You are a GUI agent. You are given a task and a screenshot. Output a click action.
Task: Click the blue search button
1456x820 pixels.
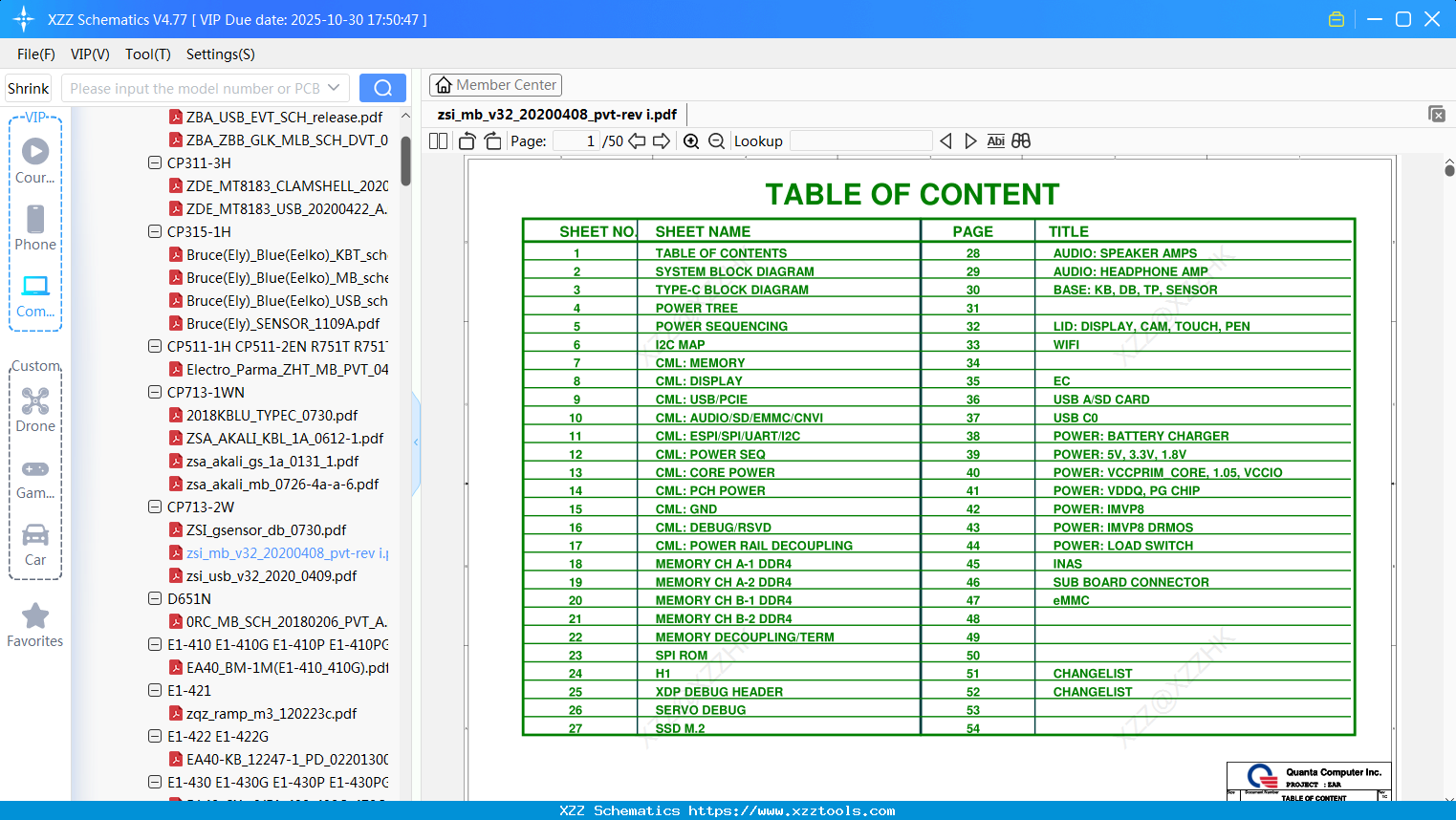coord(382,88)
